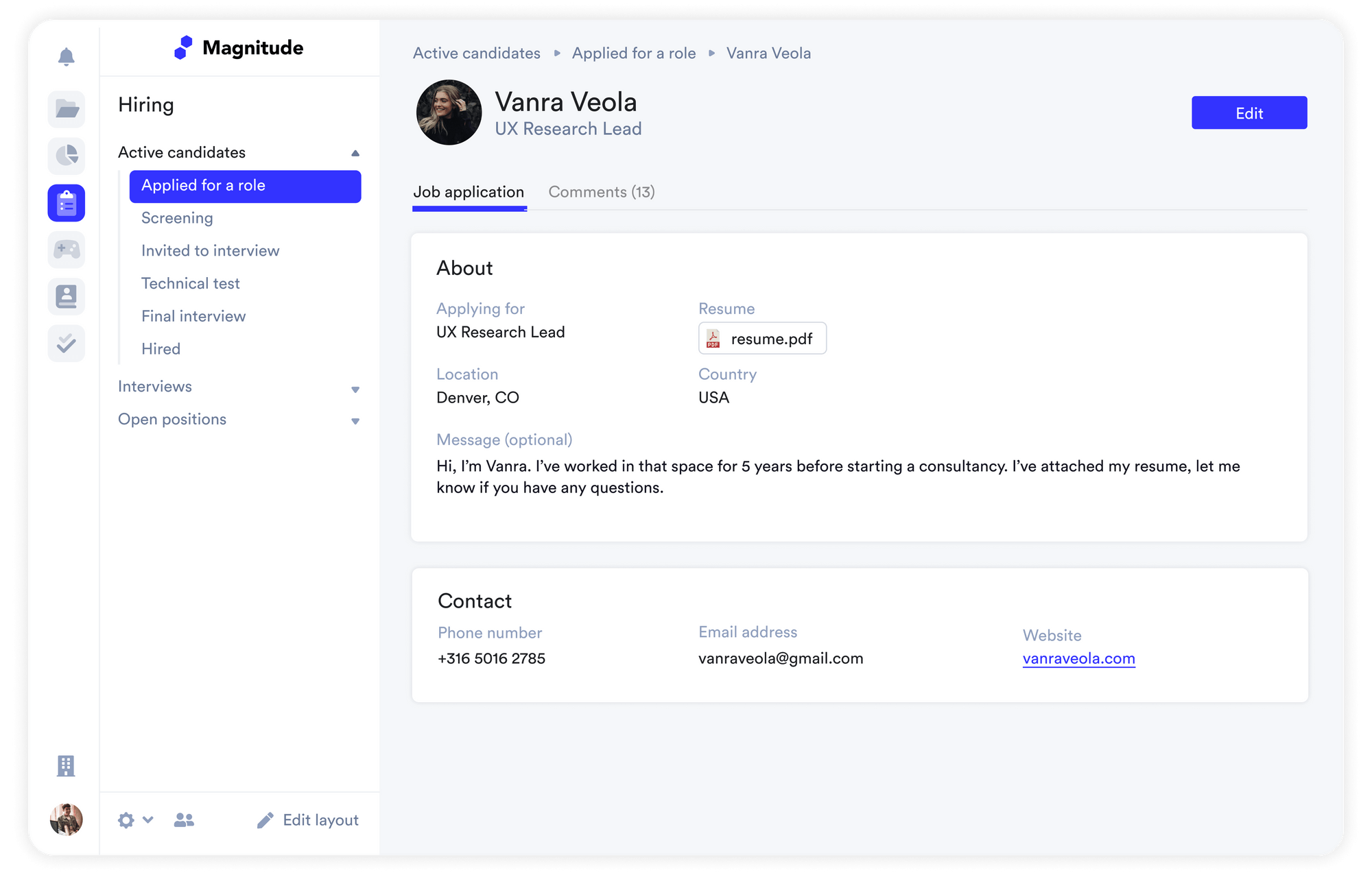Viewport: 1372px width, 875px height.
Task: Open the vanraveola.com website link
Action: pyautogui.click(x=1078, y=658)
